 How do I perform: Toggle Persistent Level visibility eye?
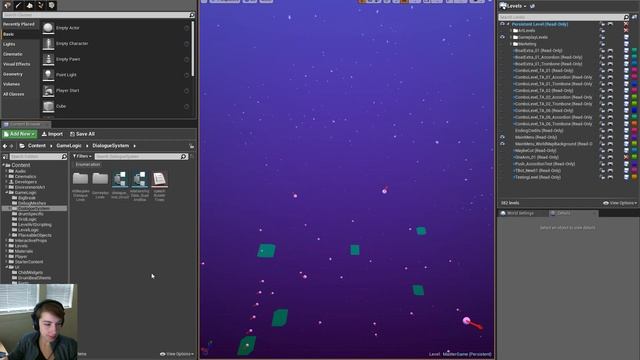(x=502, y=24)
